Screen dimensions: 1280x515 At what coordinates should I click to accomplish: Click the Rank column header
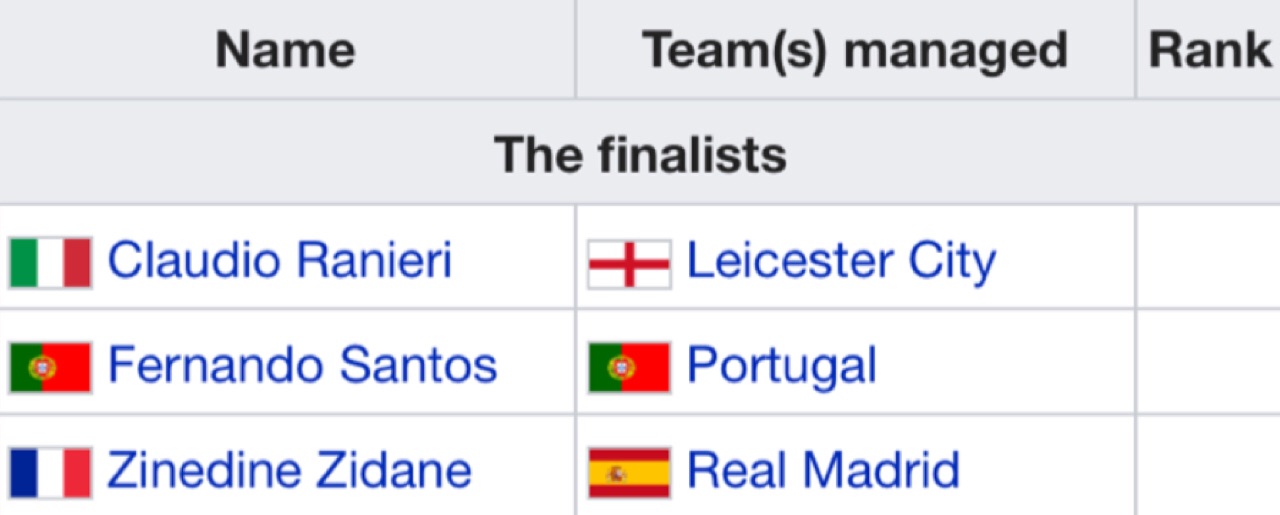pos(1208,49)
